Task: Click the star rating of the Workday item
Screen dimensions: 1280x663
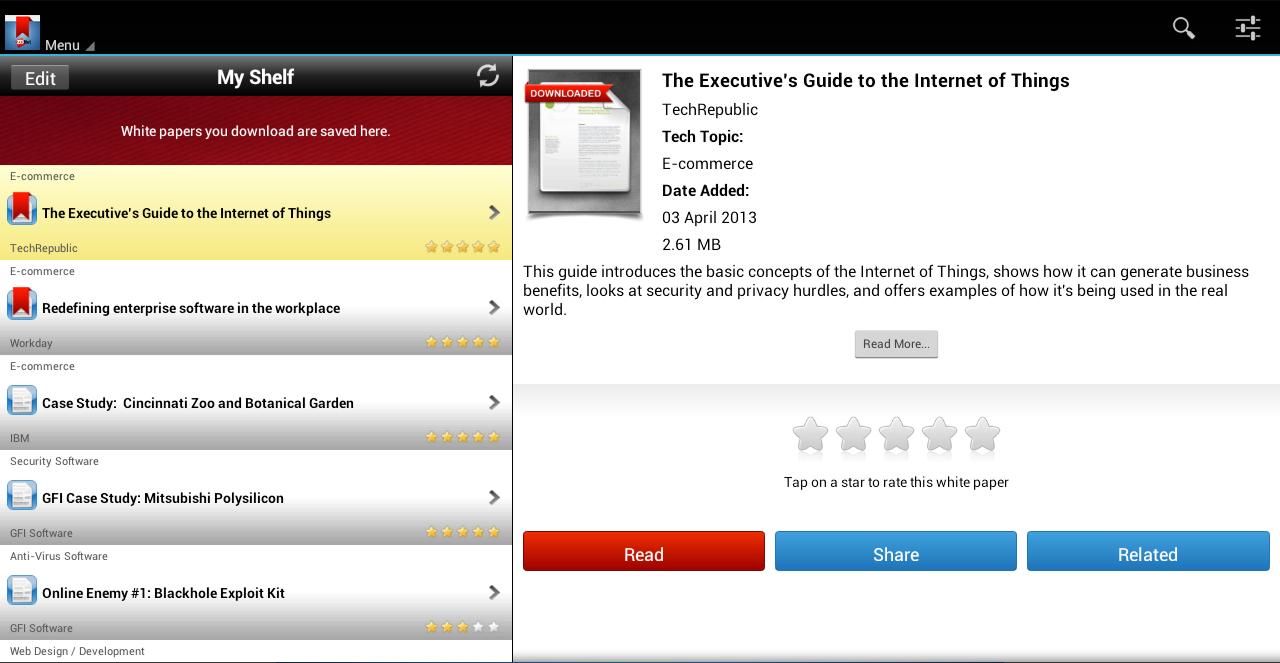Action: [462, 342]
